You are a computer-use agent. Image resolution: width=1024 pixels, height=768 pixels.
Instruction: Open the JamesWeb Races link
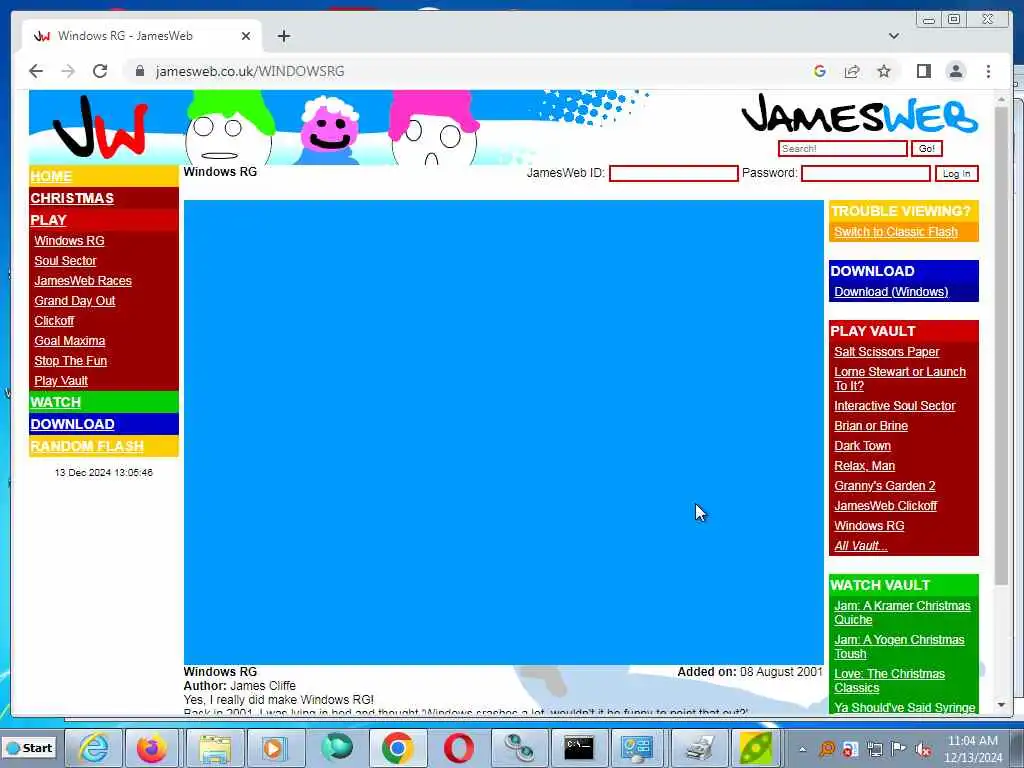click(83, 281)
